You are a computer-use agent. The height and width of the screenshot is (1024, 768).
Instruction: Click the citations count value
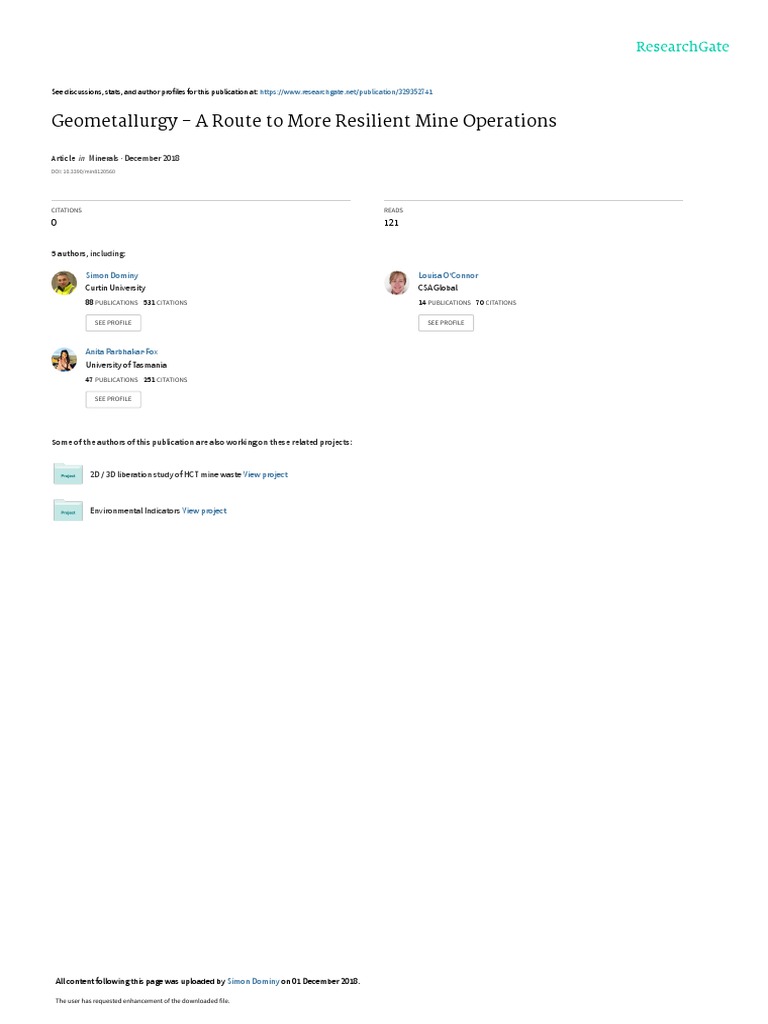pyautogui.click(x=54, y=223)
